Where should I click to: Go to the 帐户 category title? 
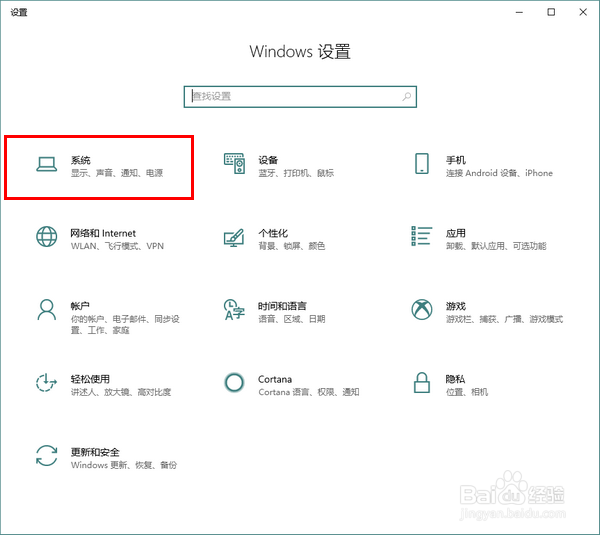[x=80, y=306]
